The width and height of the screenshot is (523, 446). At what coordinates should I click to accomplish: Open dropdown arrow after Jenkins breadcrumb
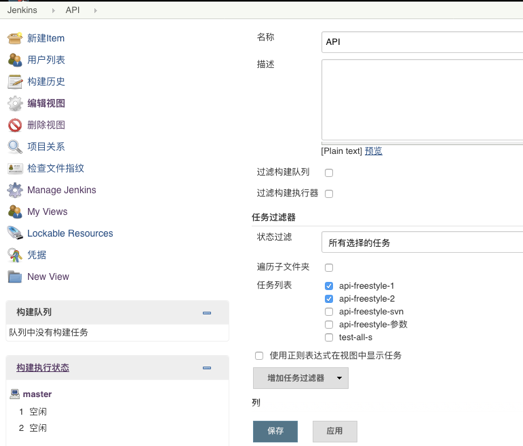click(x=53, y=10)
